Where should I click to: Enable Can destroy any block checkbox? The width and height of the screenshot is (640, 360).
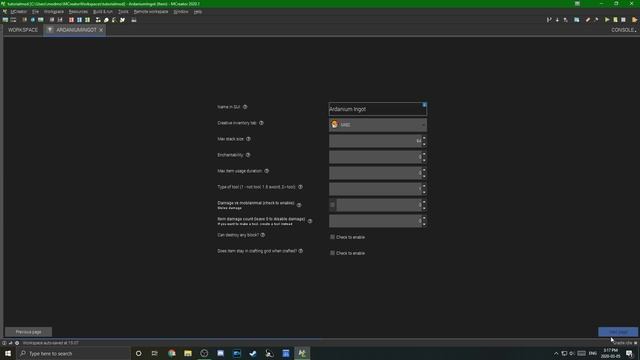tap(332, 237)
